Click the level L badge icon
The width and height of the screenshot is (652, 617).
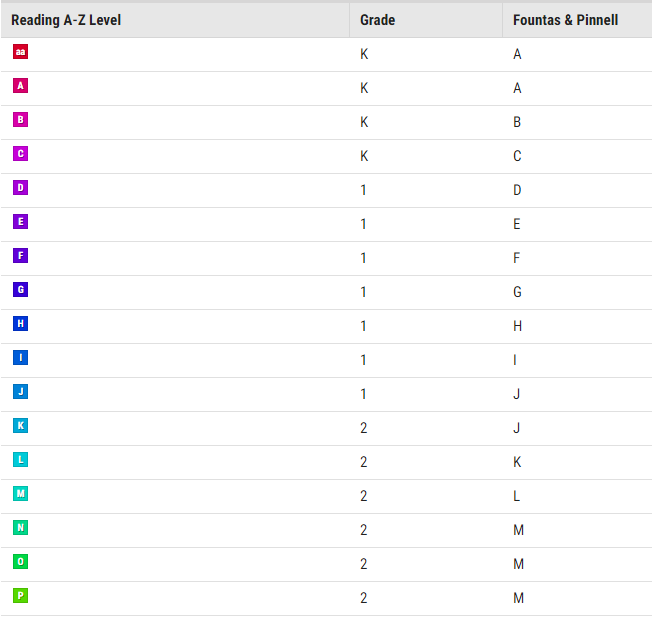coord(20,460)
